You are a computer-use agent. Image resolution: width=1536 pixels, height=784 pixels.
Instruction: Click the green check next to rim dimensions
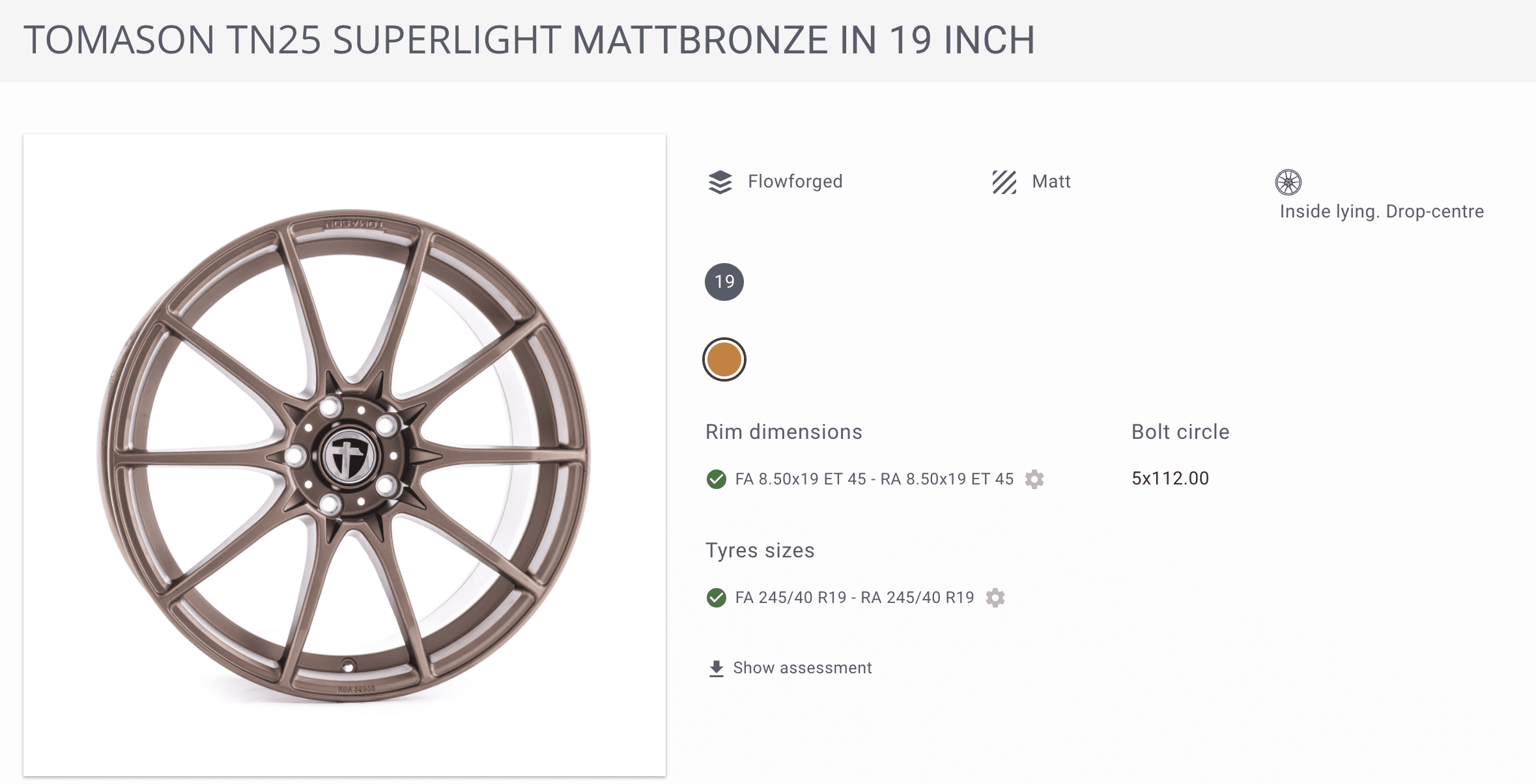[717, 479]
